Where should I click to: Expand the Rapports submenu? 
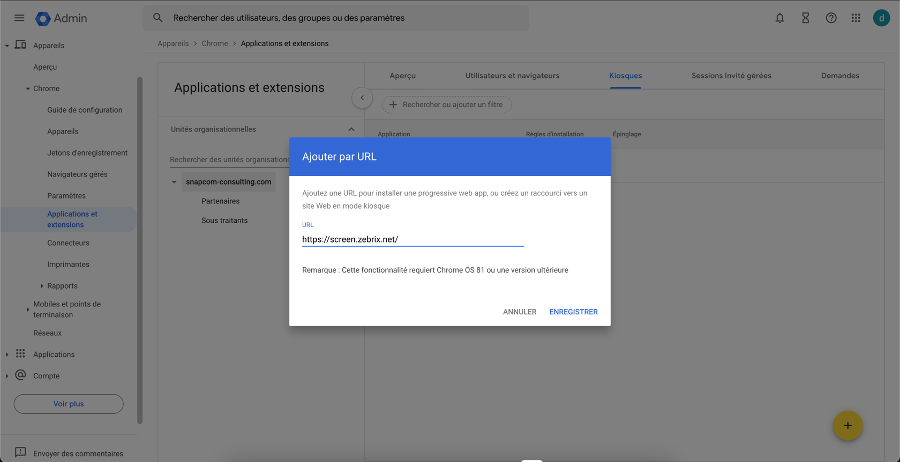[42, 286]
